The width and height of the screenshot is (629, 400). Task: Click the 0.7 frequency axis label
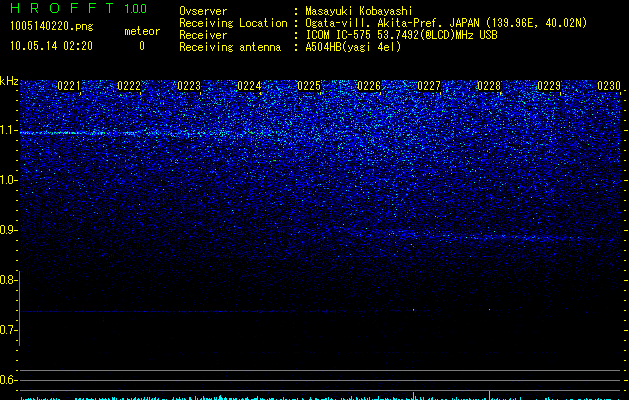(x=9, y=330)
